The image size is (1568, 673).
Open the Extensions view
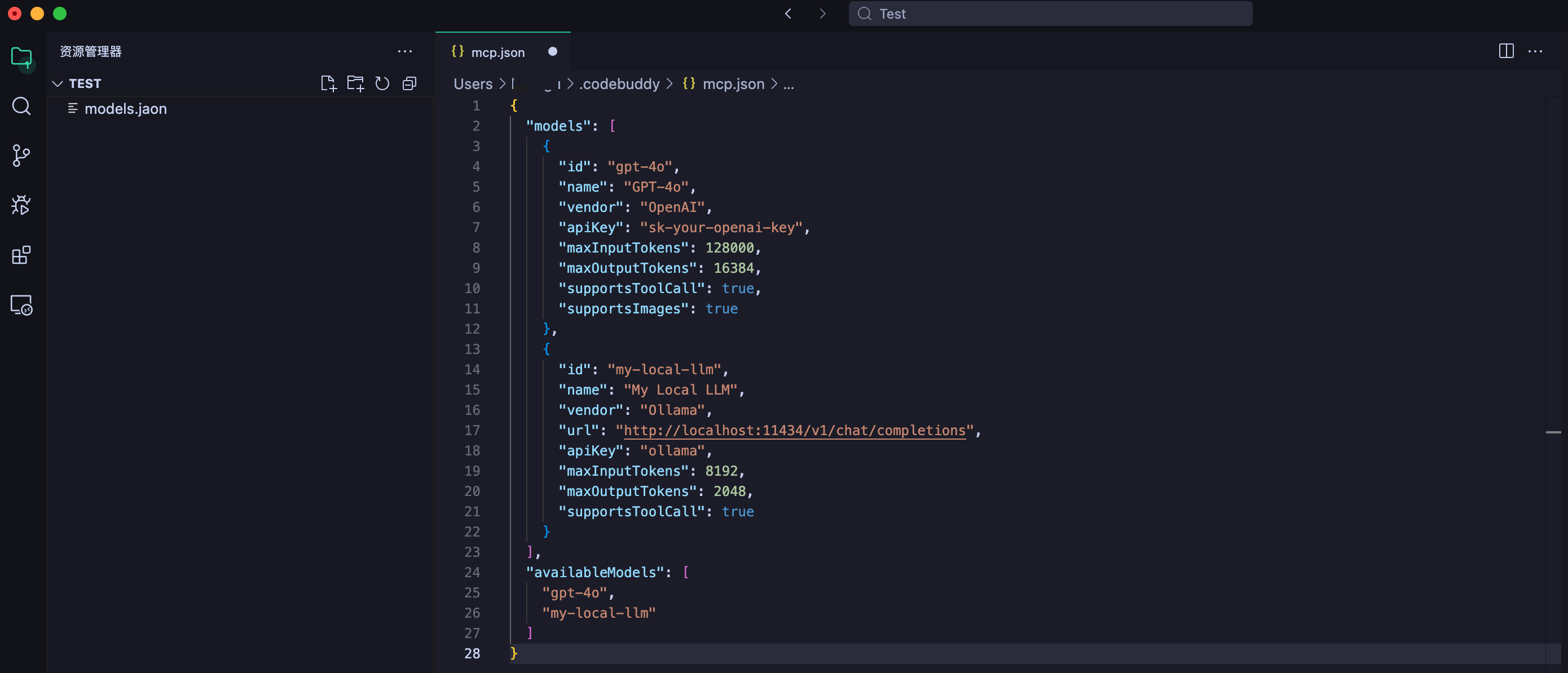click(x=21, y=255)
